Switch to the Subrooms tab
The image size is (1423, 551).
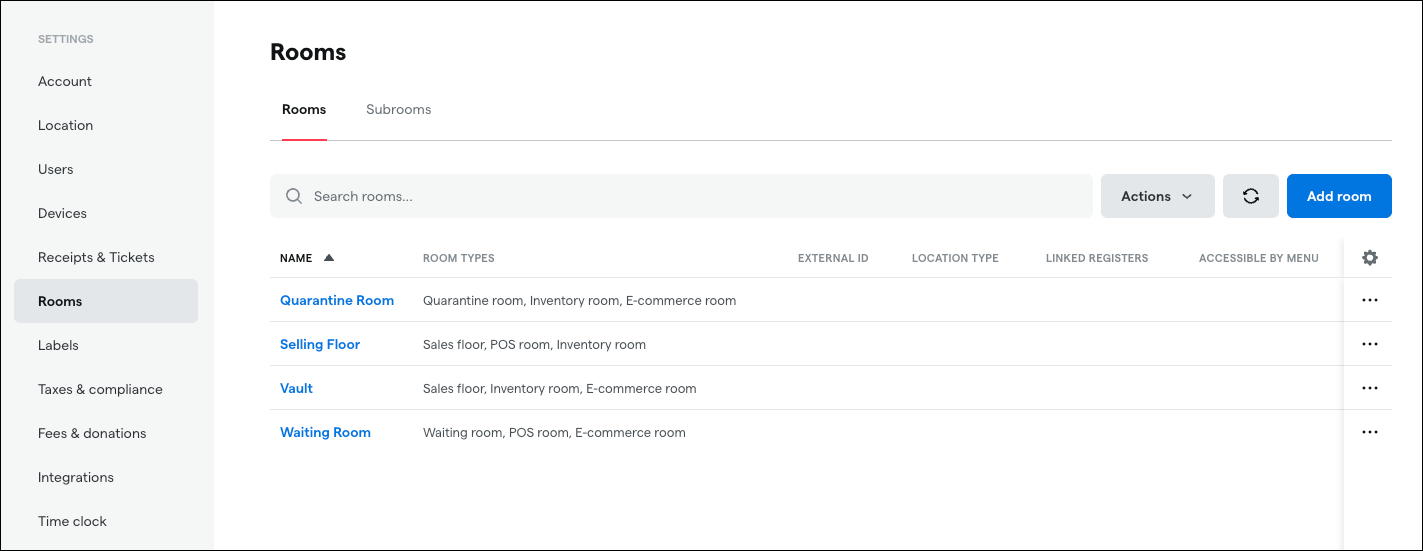398,110
